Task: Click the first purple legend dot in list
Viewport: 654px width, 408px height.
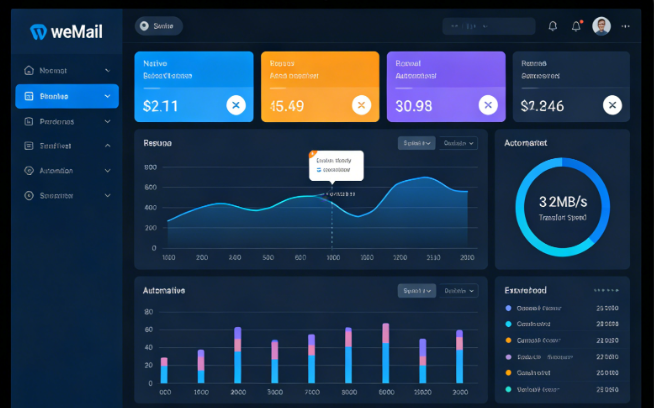Action: pyautogui.click(x=508, y=308)
